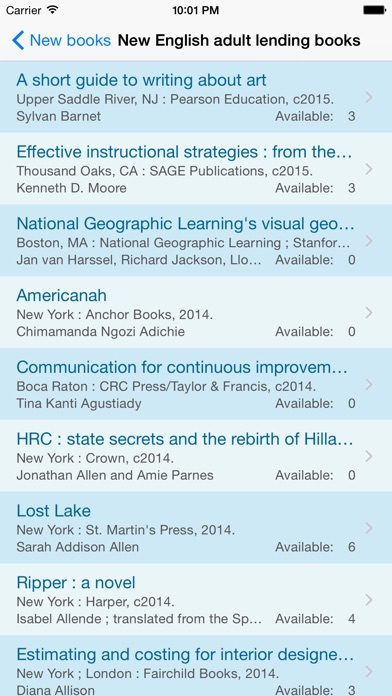
Task: Tap chevron beside National Geographic Learning's row
Action: 368,241
